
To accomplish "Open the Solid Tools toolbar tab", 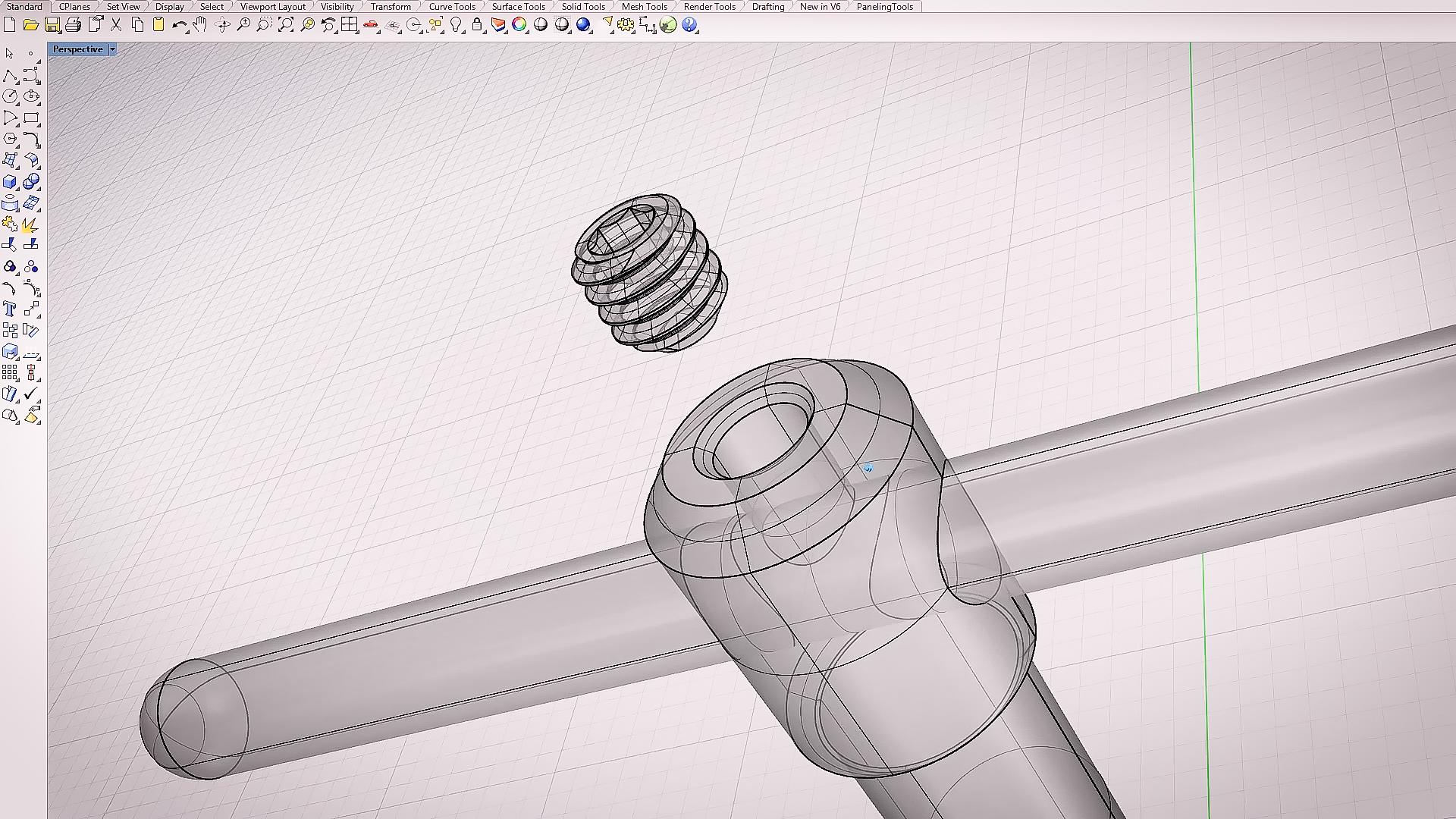I will [x=583, y=7].
